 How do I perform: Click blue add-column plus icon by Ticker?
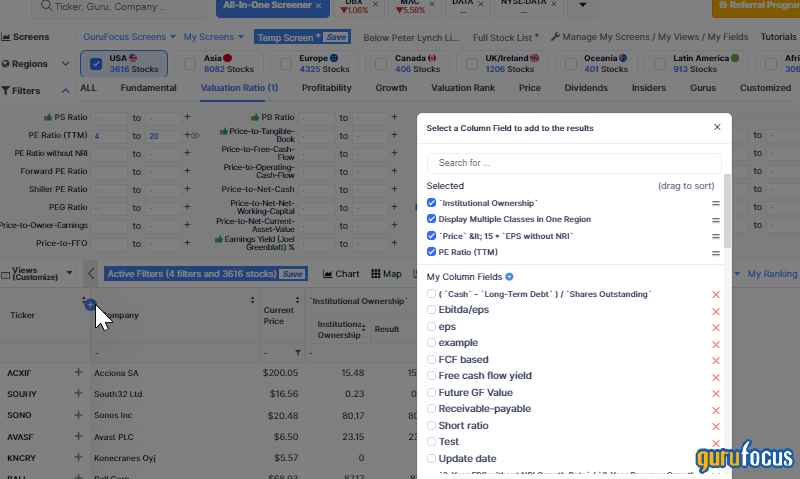point(90,305)
